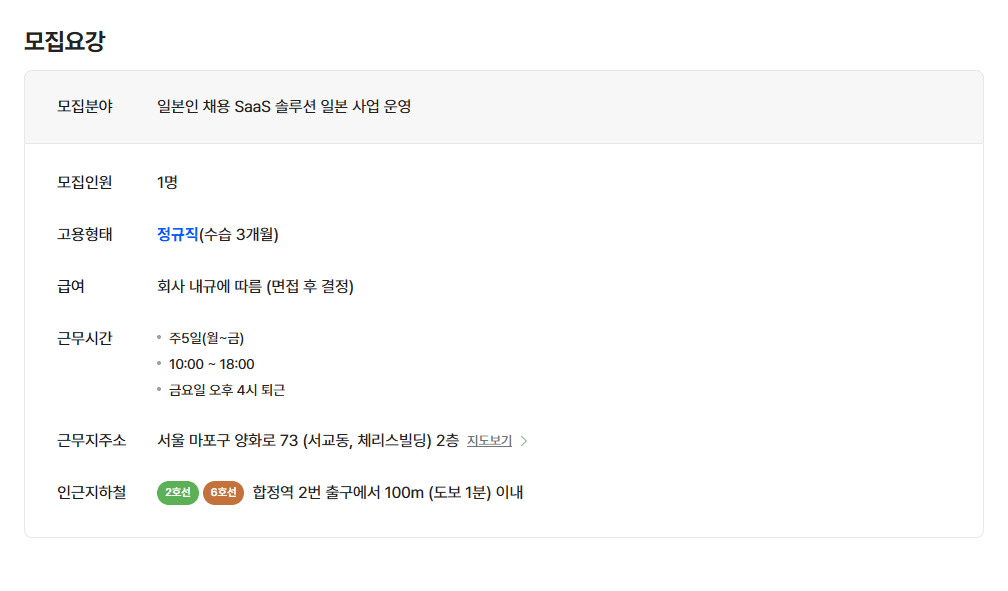Open the 지도보기 map link
Viewport: 1008px width, 591px height.
click(489, 441)
